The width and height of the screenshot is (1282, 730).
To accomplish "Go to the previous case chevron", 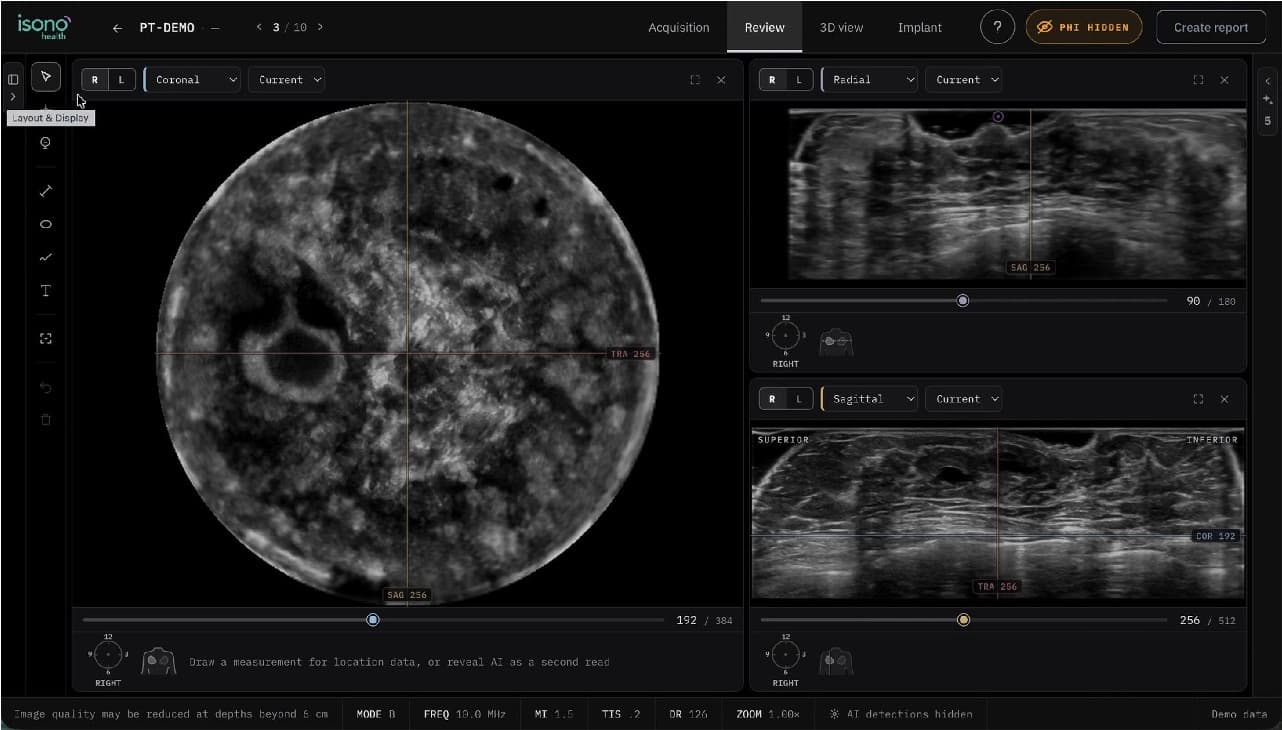I will pos(260,27).
